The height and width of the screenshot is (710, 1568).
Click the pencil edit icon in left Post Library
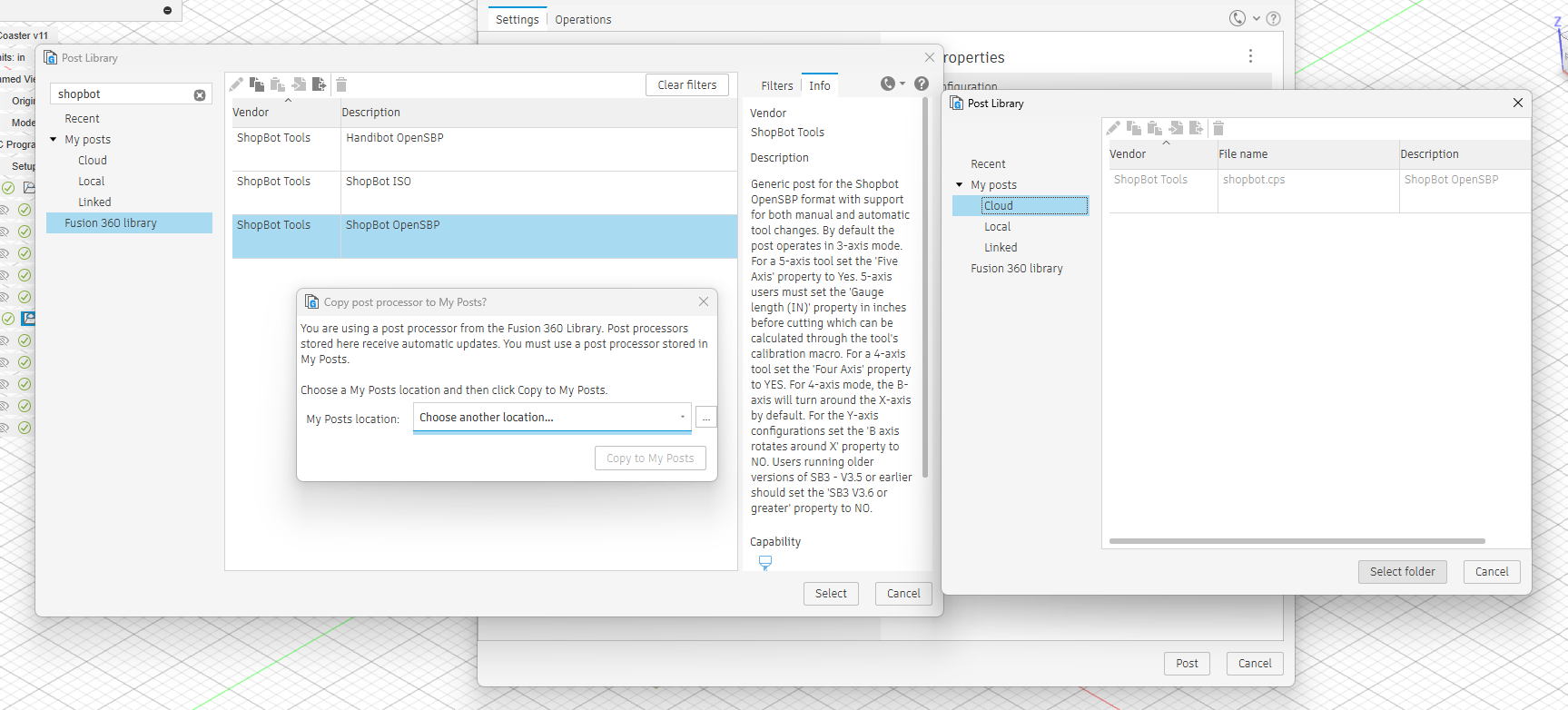pos(236,84)
